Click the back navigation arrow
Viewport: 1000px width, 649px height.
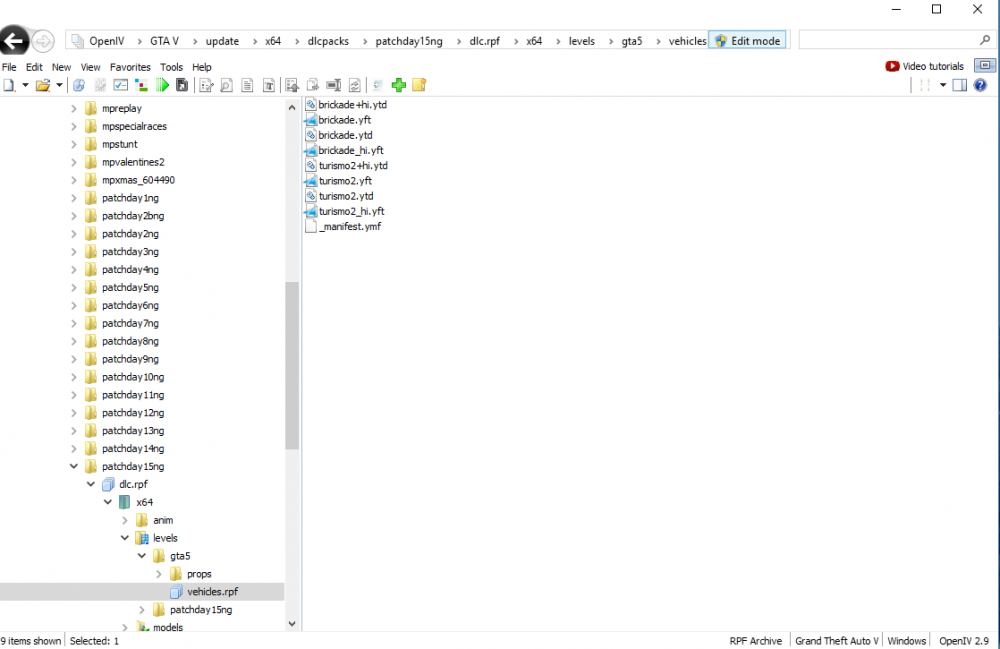(x=14, y=41)
